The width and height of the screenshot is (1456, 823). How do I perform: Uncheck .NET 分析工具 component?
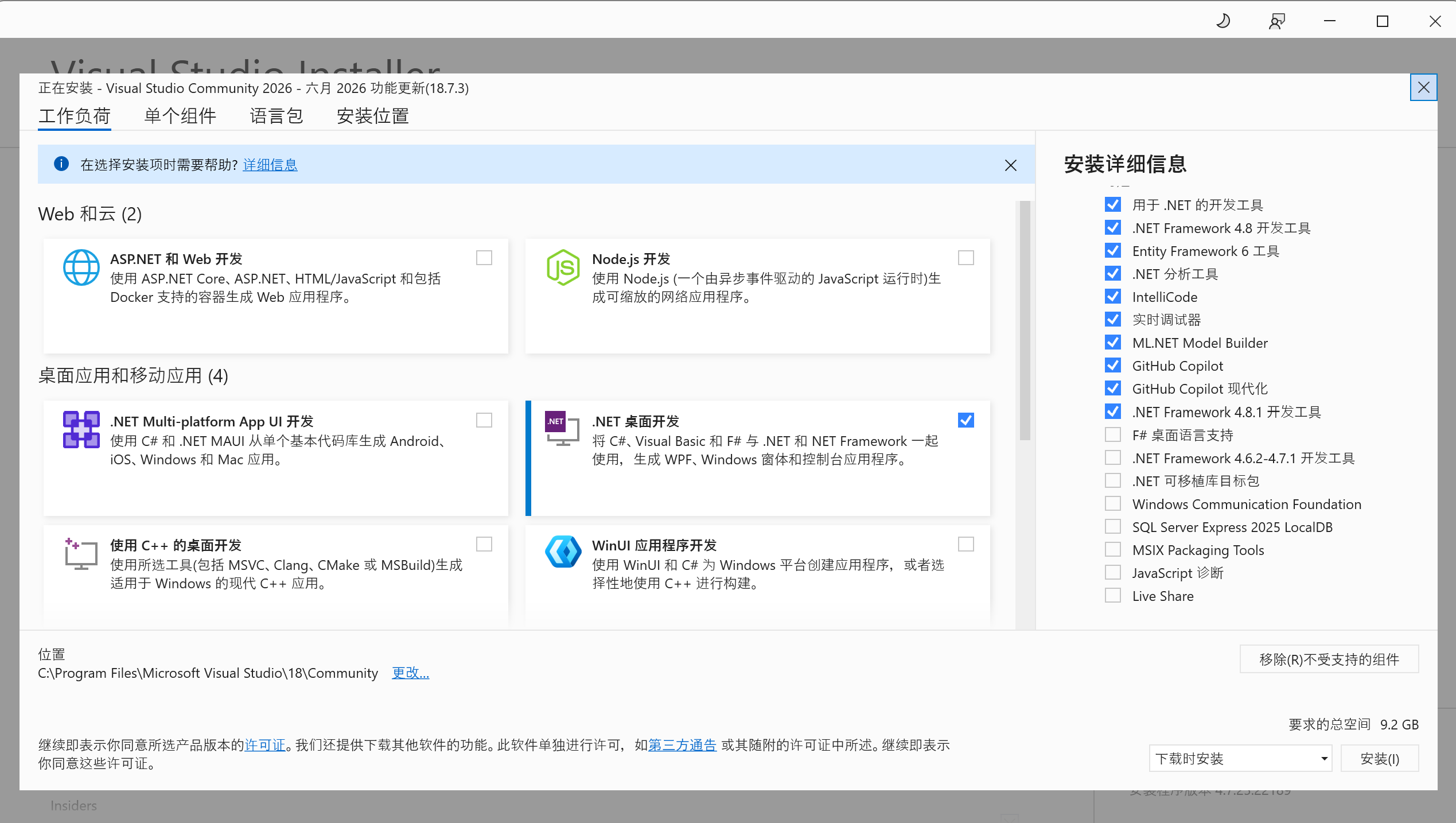coord(1113,274)
